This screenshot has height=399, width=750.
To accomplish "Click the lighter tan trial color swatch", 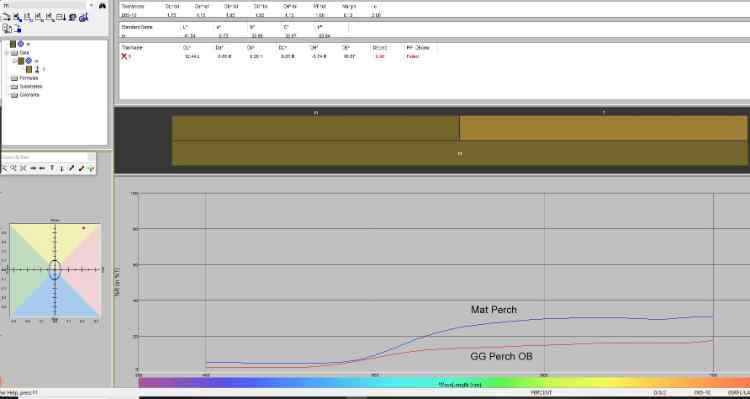I will [x=604, y=128].
